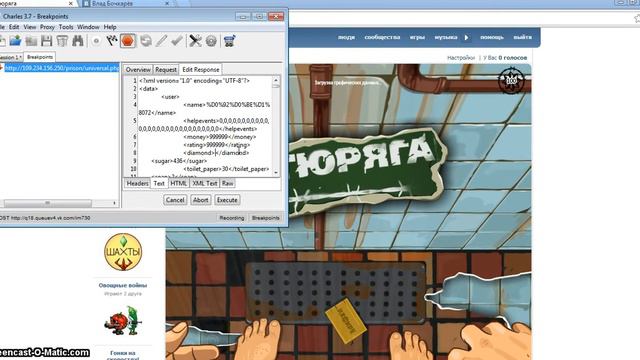Open the Window menu in Charles
640x360 pixels.
point(88,27)
